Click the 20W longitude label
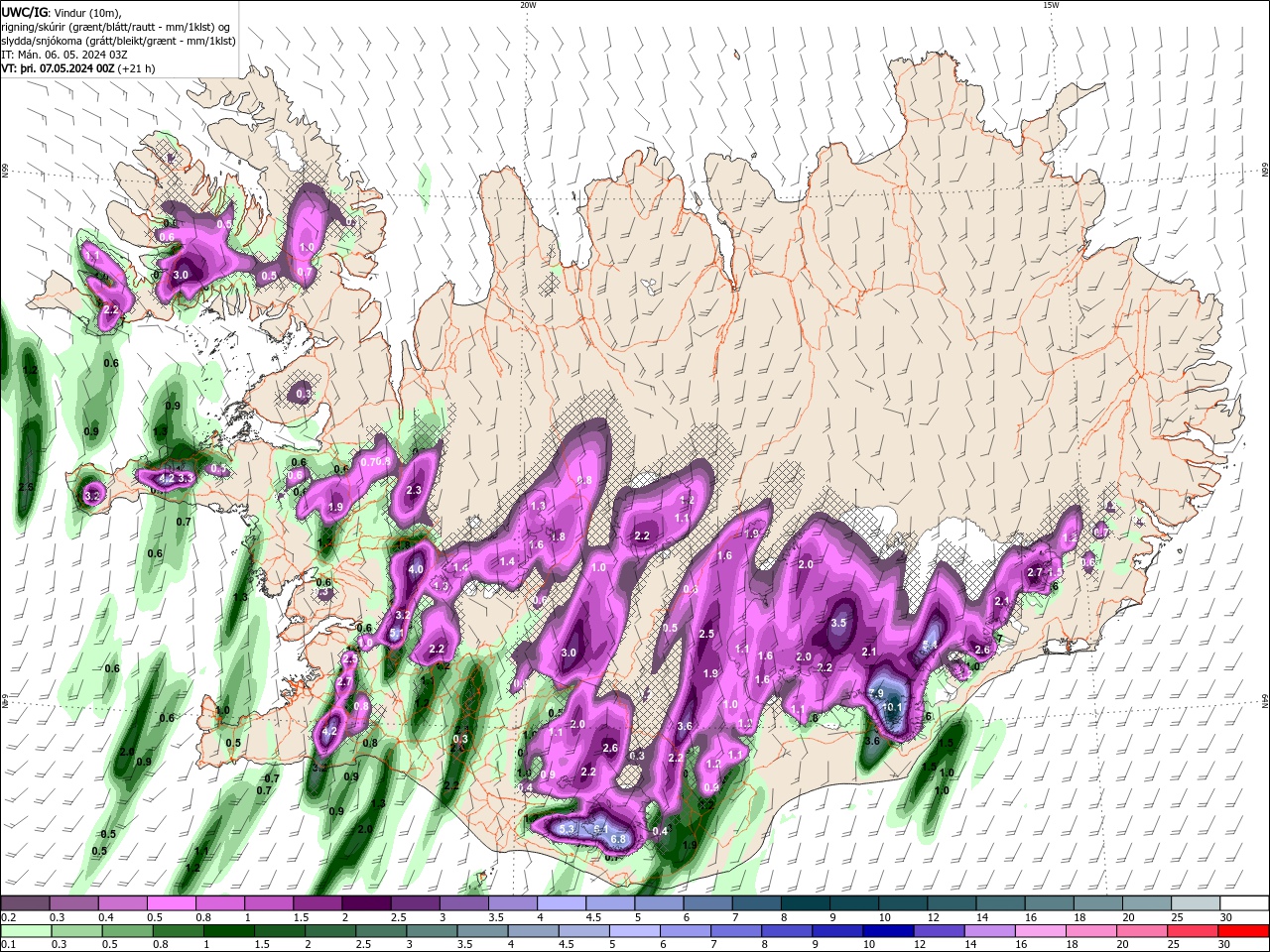Image resolution: width=1270 pixels, height=952 pixels. pyautogui.click(x=528, y=5)
